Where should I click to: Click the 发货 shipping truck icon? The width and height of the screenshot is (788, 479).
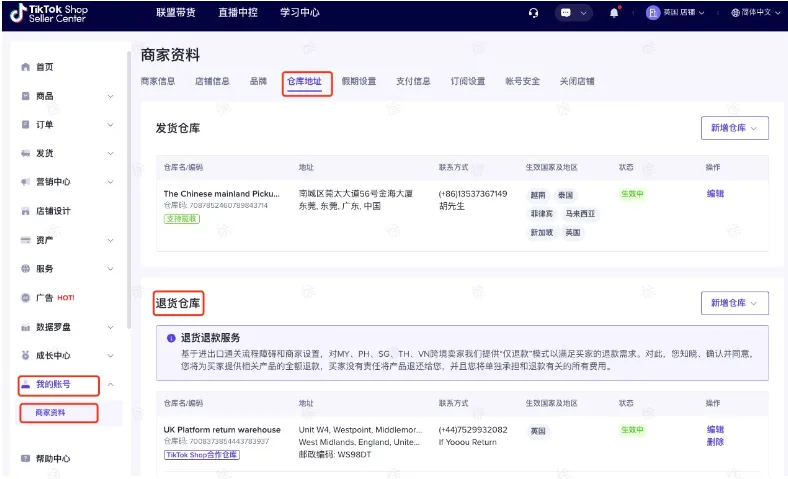(x=26, y=153)
